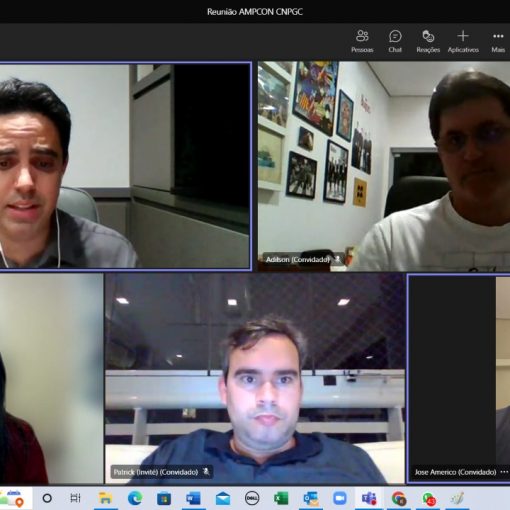510x510 pixels.
Task: Open more options for Jose Americo
Action: click(x=504, y=472)
